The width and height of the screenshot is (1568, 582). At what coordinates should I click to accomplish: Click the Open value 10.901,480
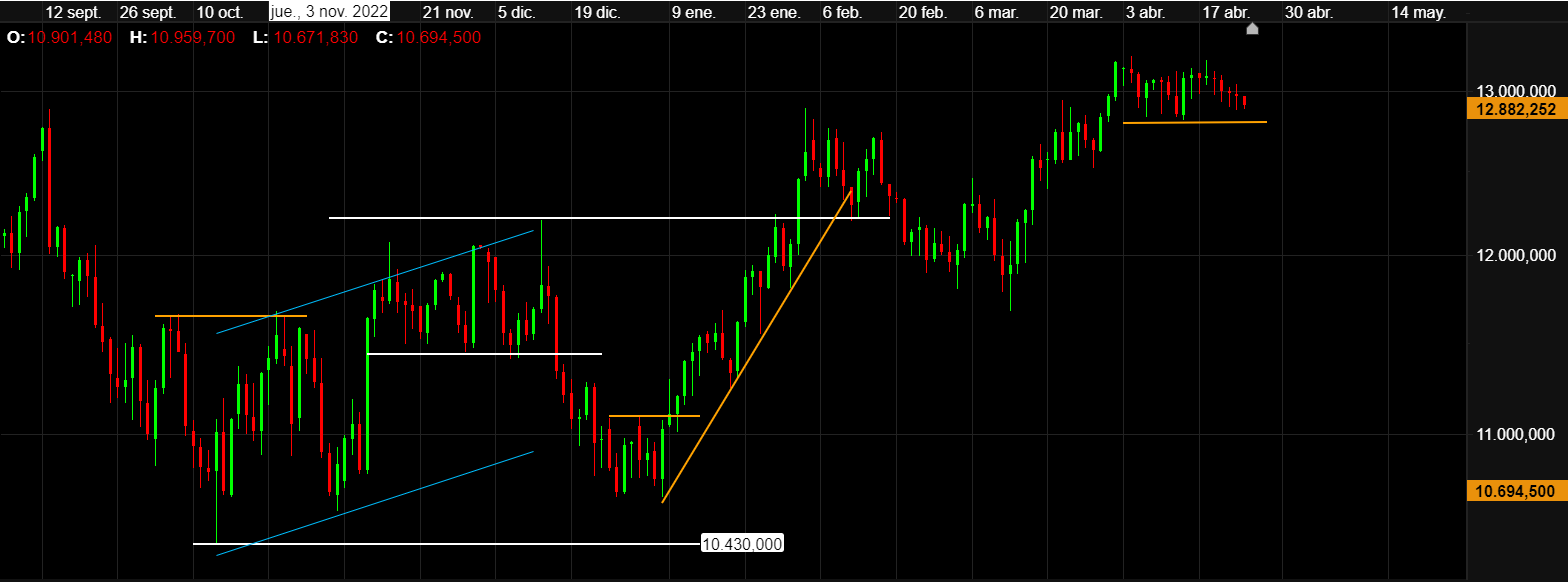(x=71, y=37)
